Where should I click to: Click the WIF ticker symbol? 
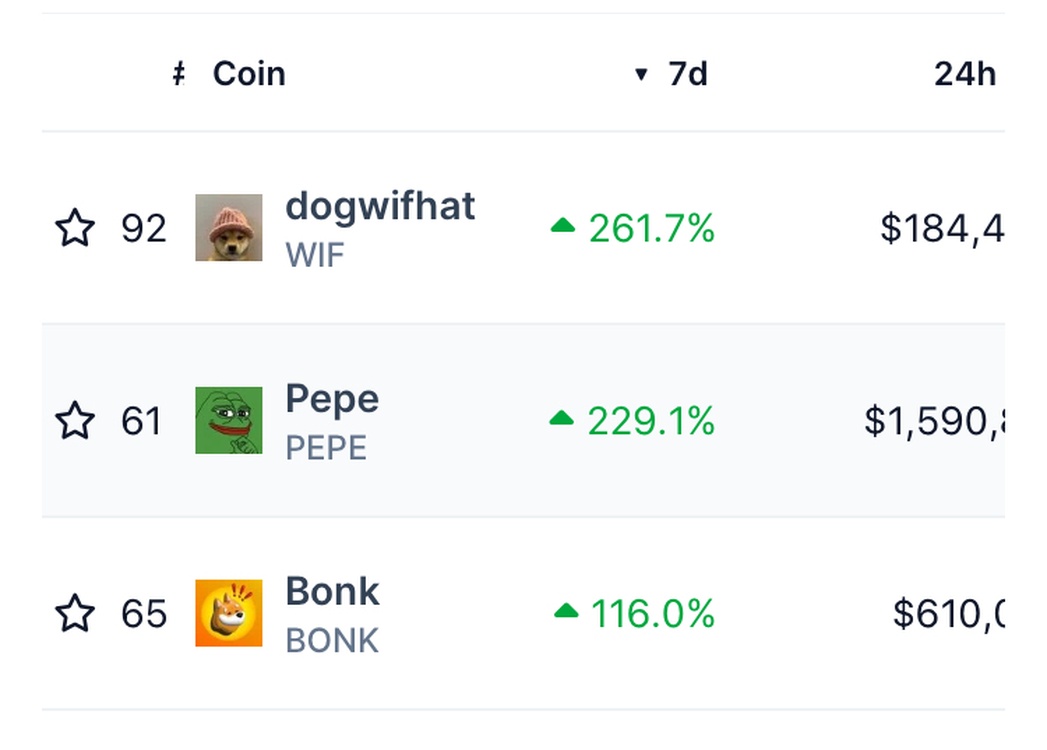click(315, 255)
